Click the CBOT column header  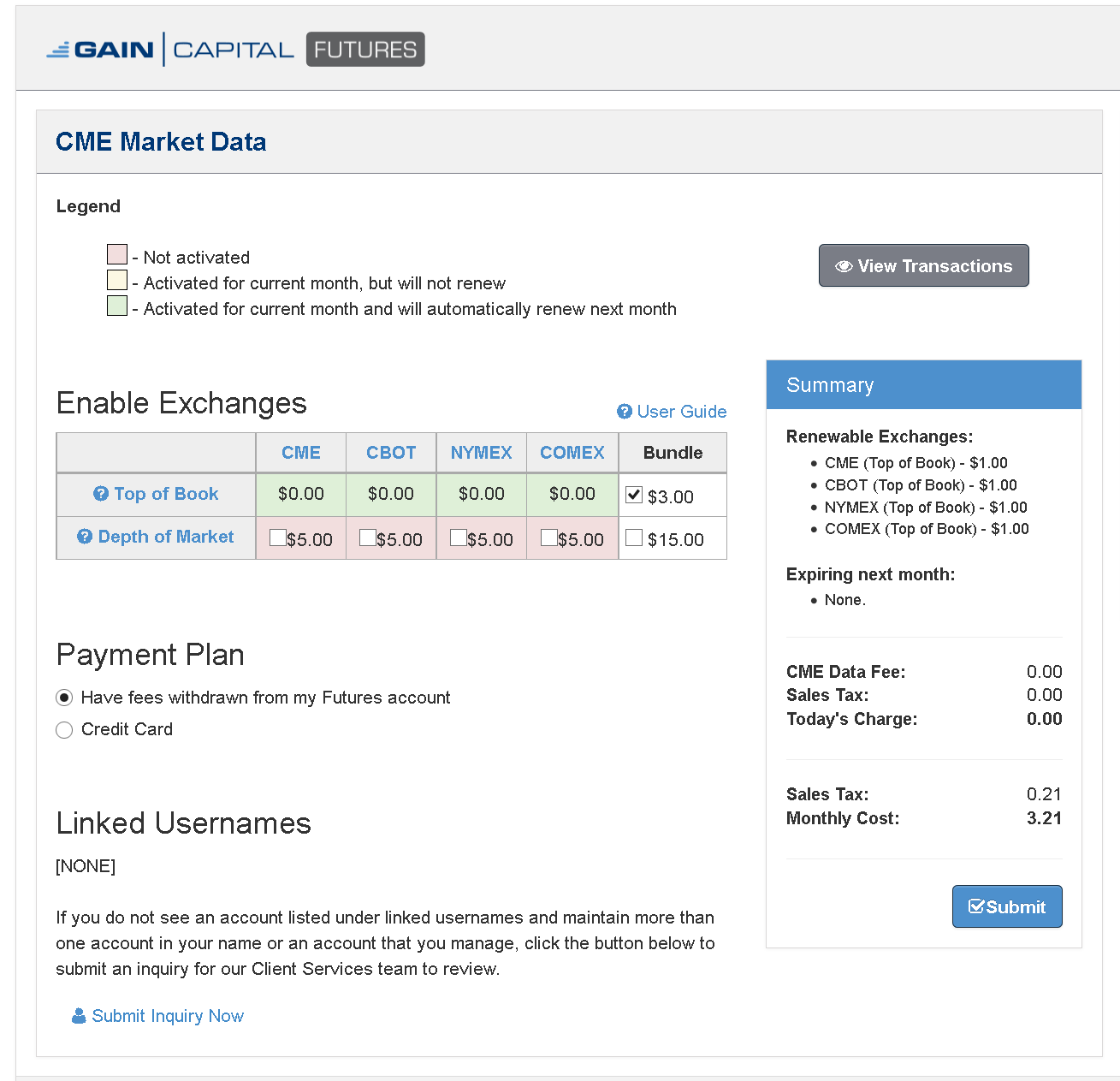point(391,453)
